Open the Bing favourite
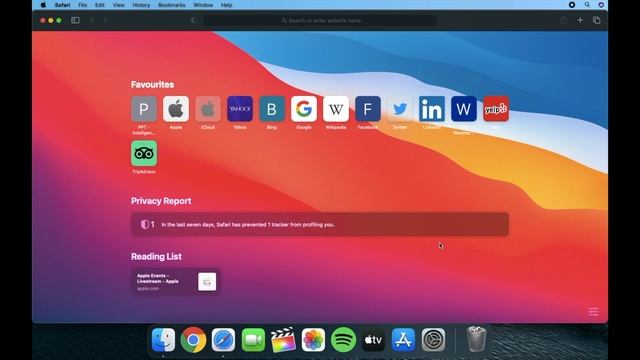The image size is (640, 360). pyautogui.click(x=272, y=109)
